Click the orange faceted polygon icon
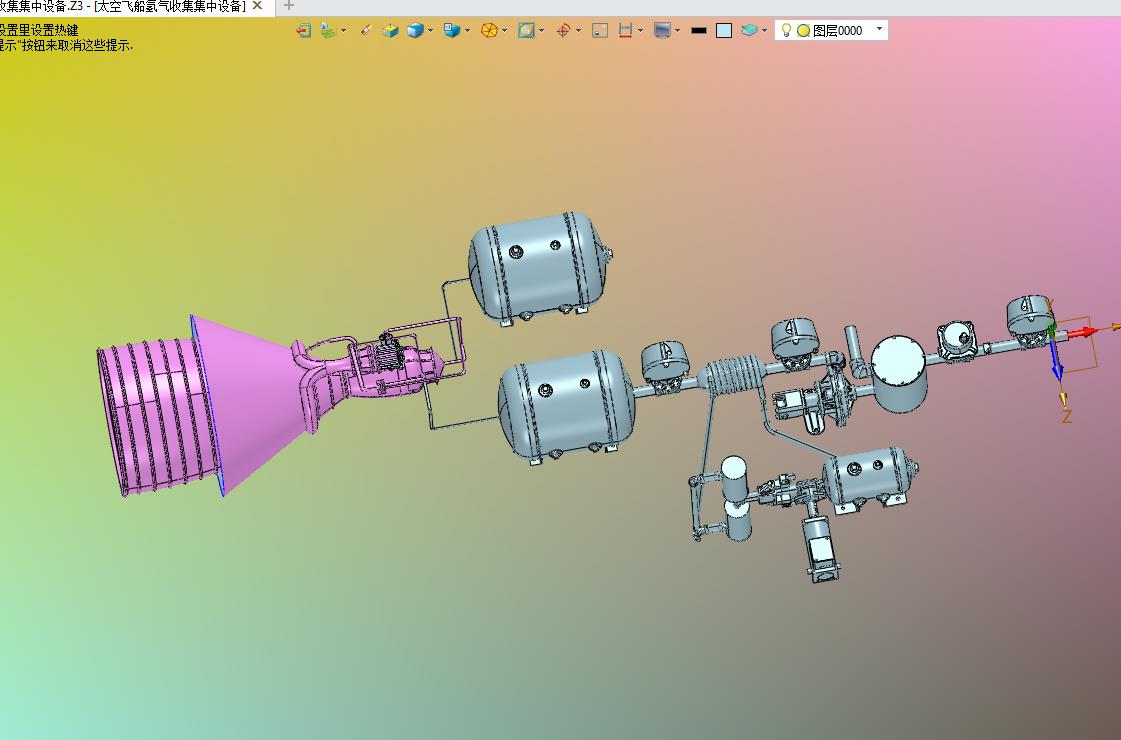 click(x=489, y=31)
